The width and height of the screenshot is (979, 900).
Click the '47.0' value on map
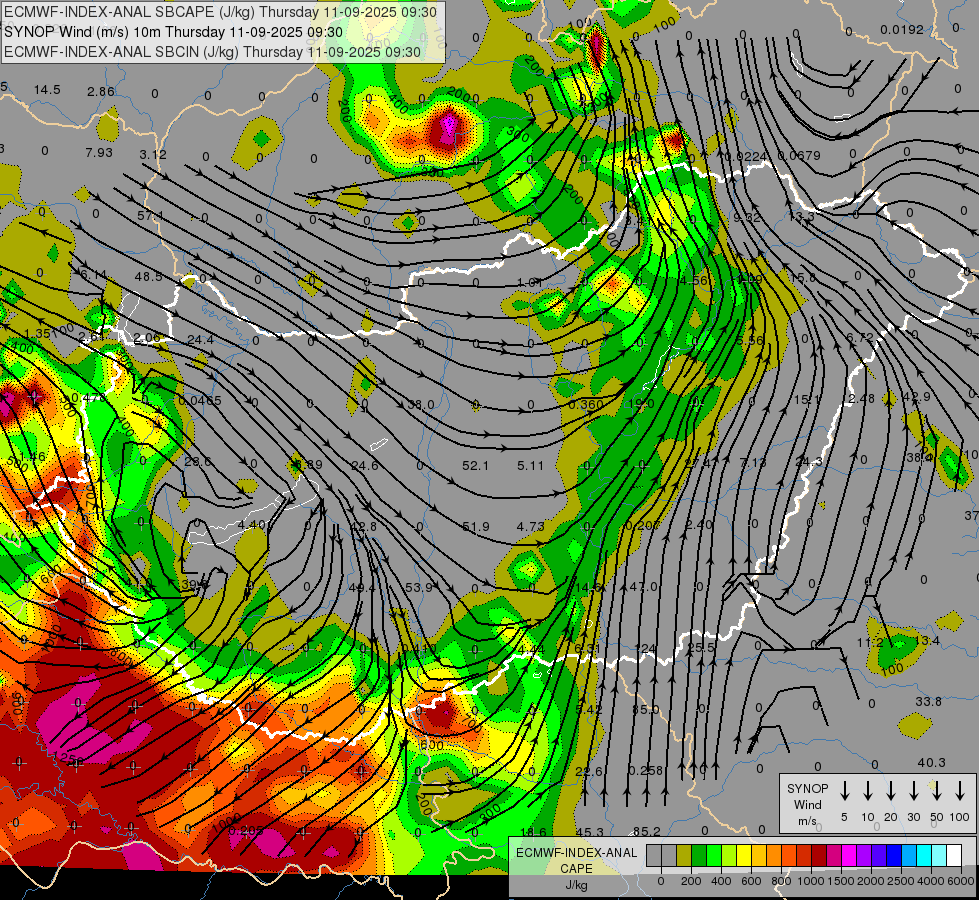[x=644, y=587]
